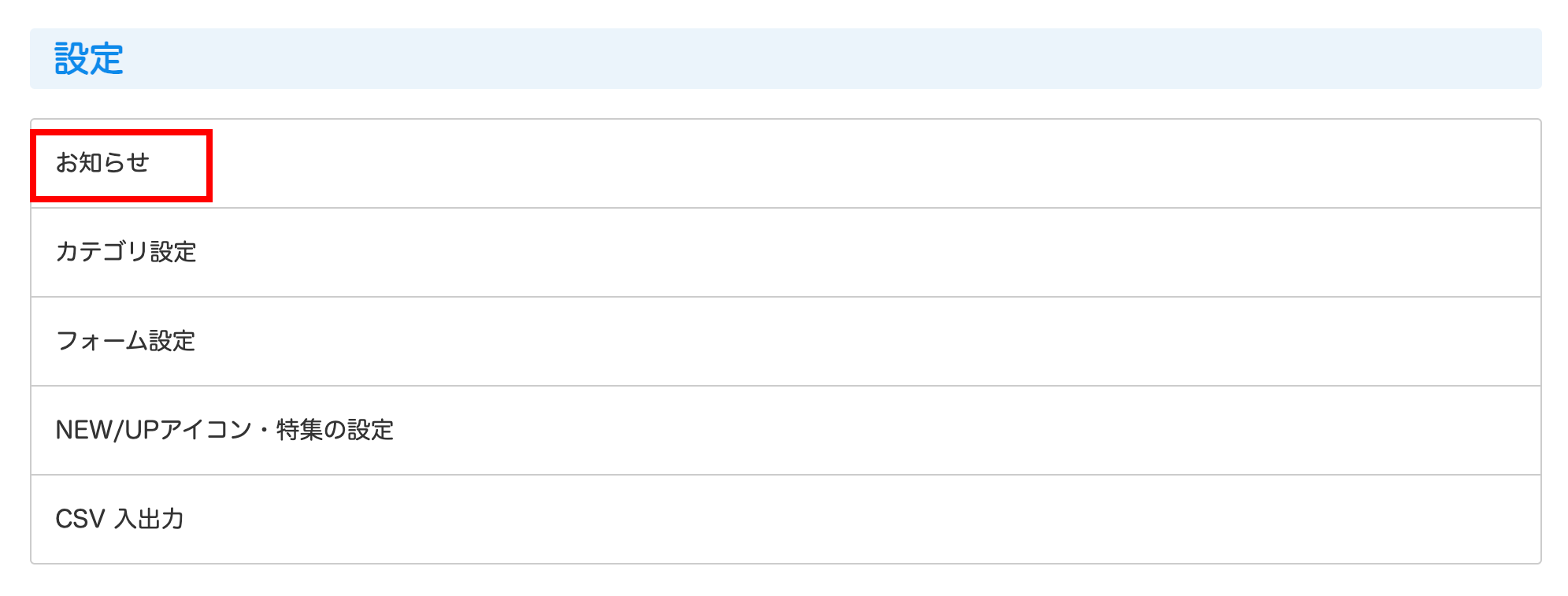Open the form settings (フォーム設定) page

click(125, 341)
